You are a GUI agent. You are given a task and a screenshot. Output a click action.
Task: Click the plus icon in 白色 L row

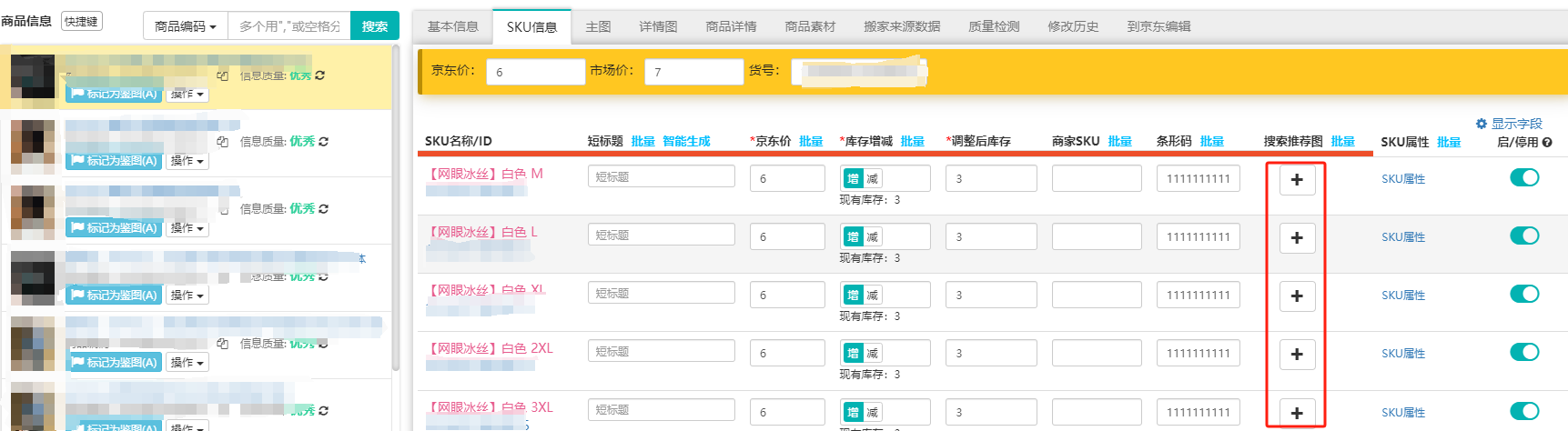(x=1297, y=238)
